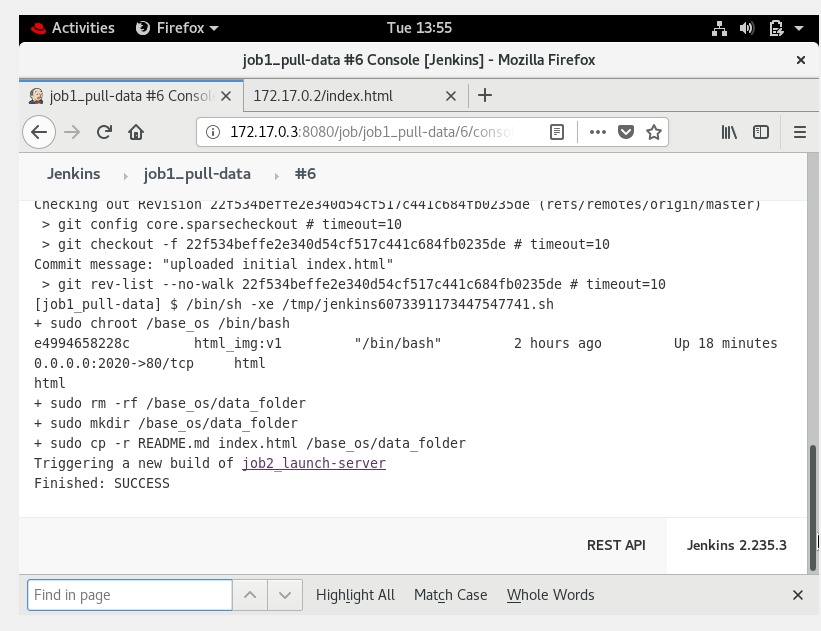Screen dimensions: 821x631
Task: Click the "/bin/sh -xe /tmp/jenkins" script line
Action: (294, 304)
